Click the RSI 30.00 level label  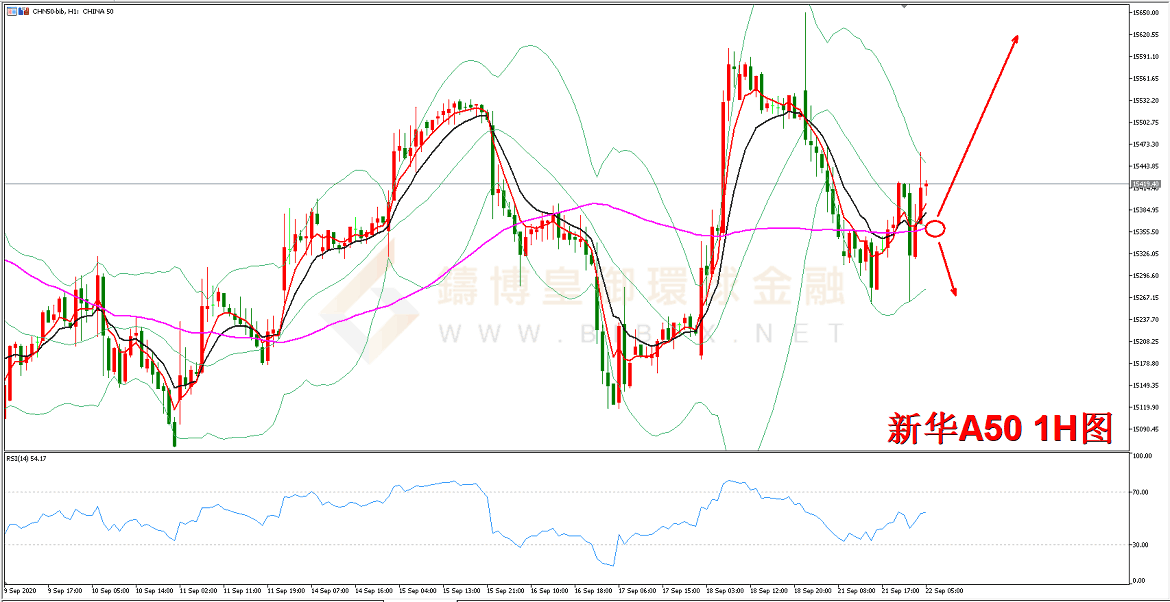pos(1139,545)
